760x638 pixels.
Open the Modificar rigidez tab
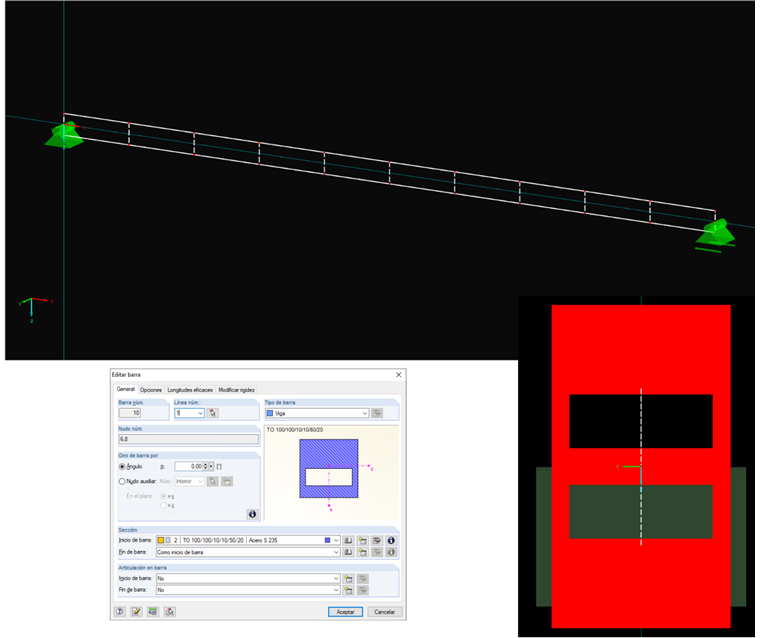pyautogui.click(x=236, y=390)
